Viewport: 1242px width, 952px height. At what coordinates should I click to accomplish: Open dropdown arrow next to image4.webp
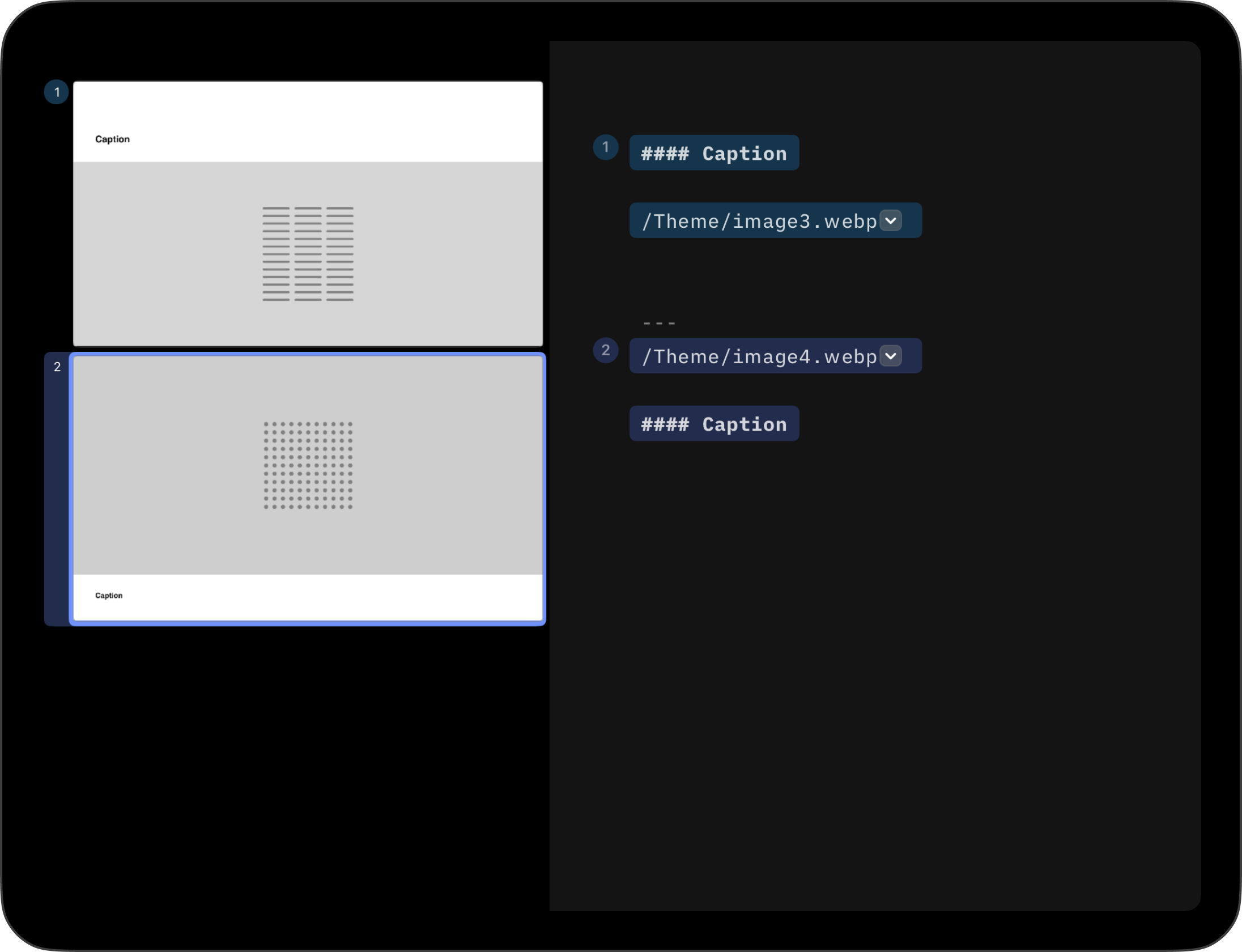tap(891, 356)
